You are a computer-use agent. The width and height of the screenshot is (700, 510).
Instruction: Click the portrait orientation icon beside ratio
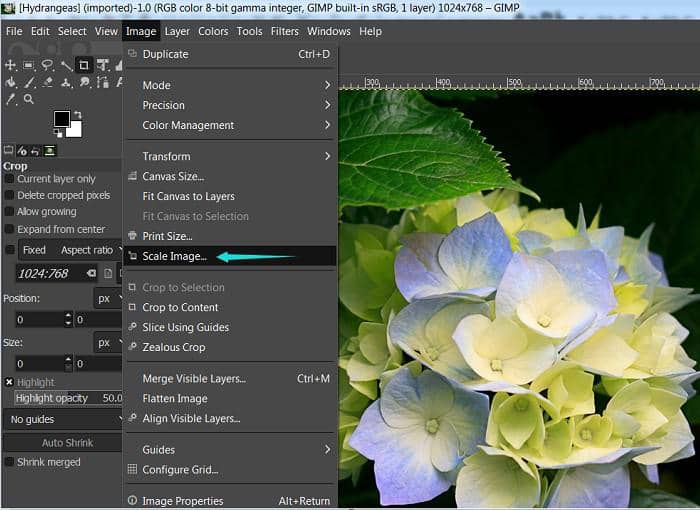[108, 273]
